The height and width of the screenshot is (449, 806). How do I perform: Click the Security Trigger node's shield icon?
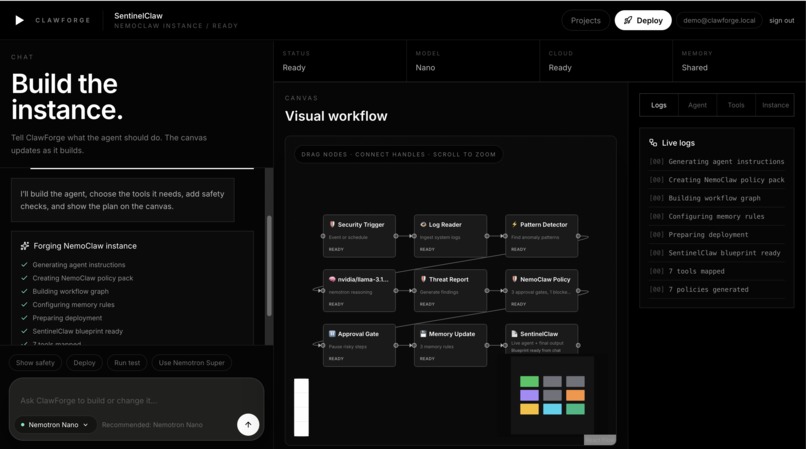(332, 224)
